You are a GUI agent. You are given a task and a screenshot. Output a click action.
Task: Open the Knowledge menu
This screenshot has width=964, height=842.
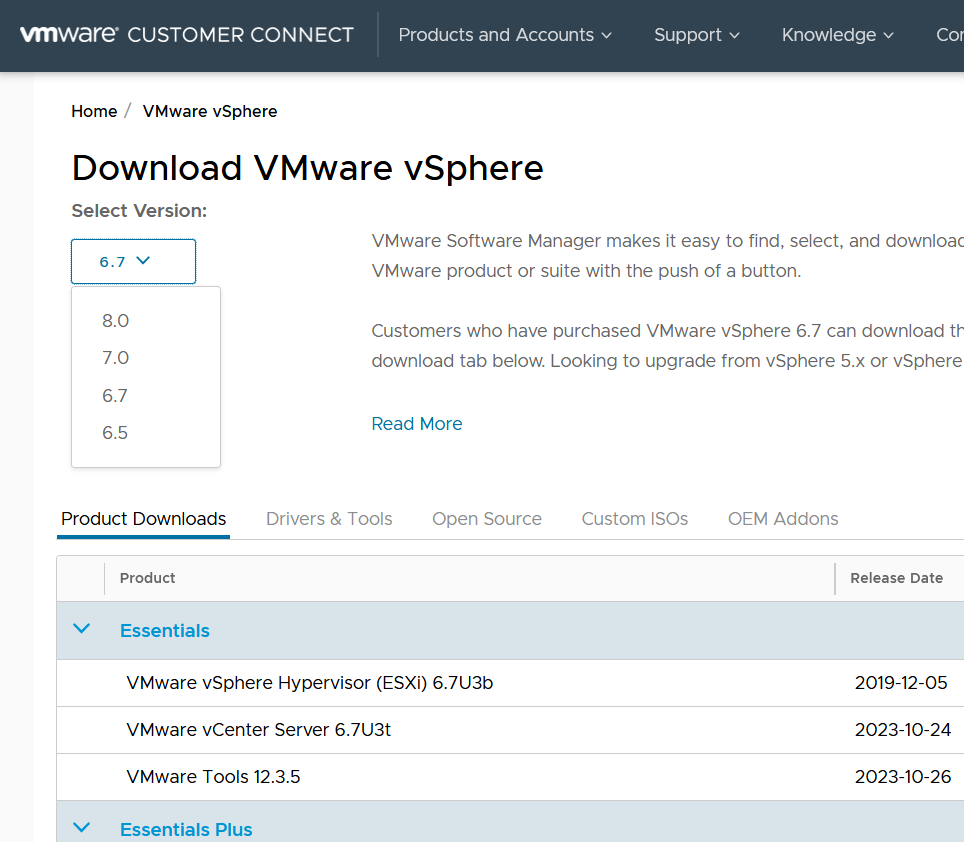(x=837, y=35)
